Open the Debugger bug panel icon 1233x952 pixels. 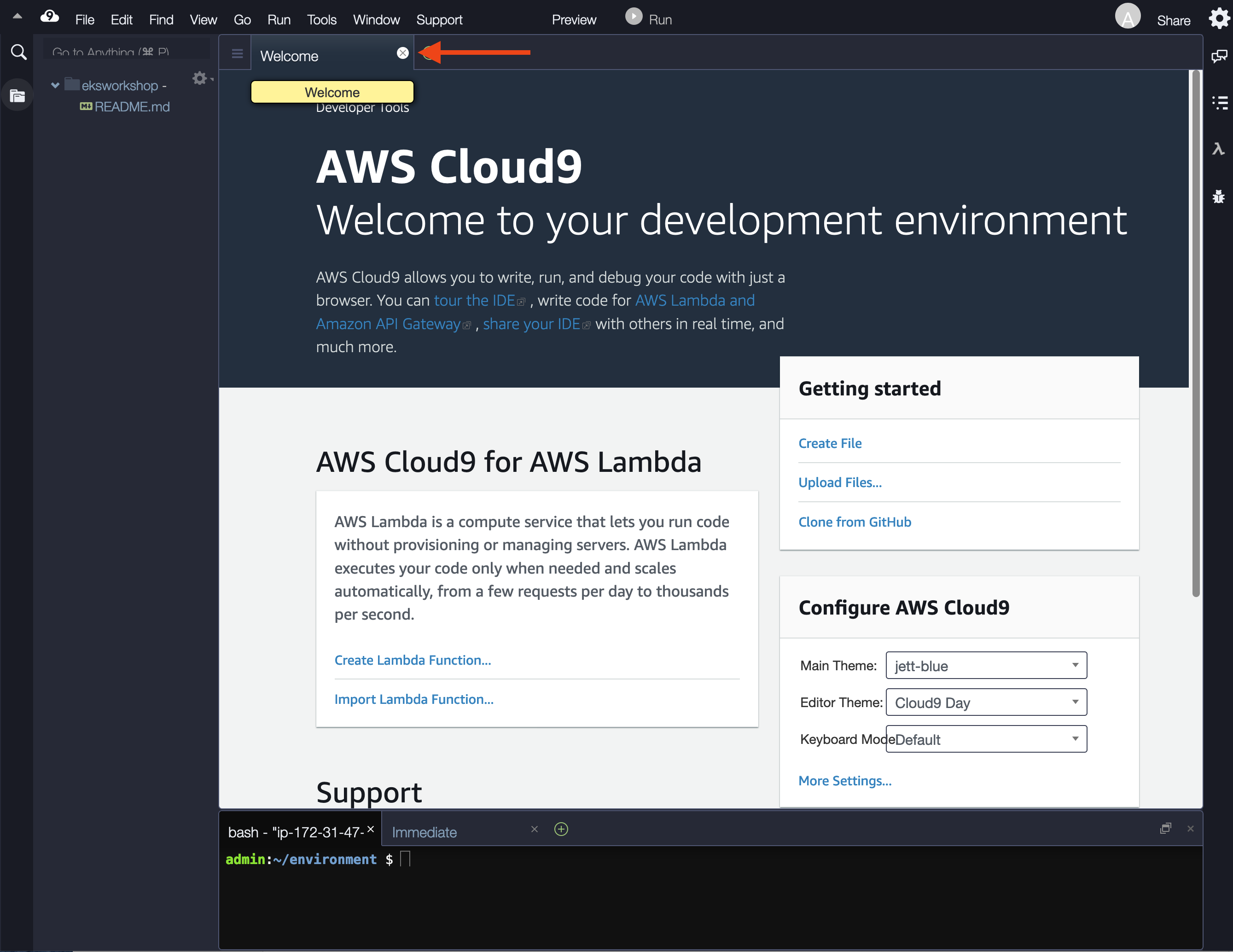pos(1218,197)
